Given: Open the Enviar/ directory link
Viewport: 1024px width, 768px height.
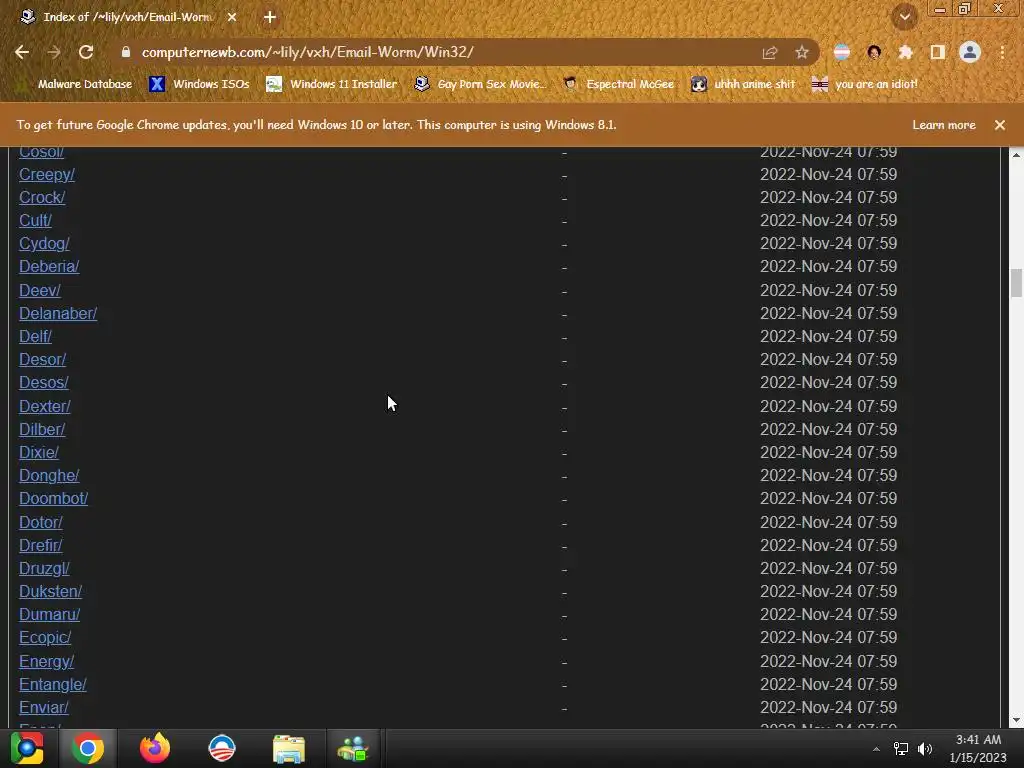Looking at the screenshot, I should click(44, 708).
